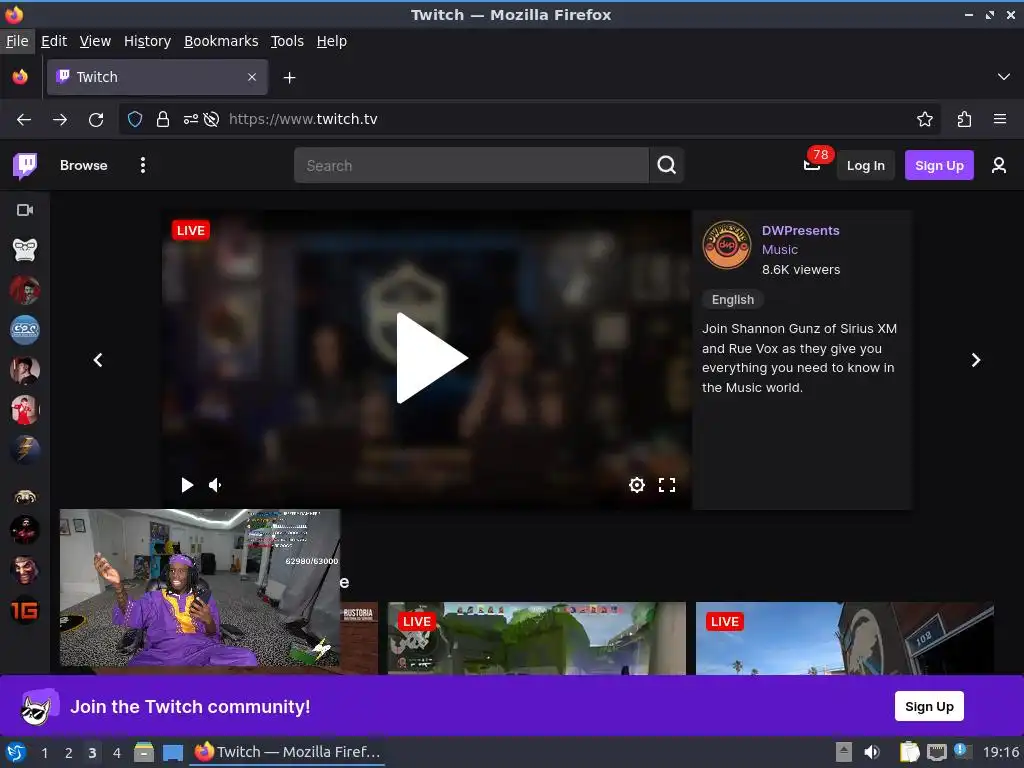
Task: Bookmark this page with star icon
Action: click(925, 120)
